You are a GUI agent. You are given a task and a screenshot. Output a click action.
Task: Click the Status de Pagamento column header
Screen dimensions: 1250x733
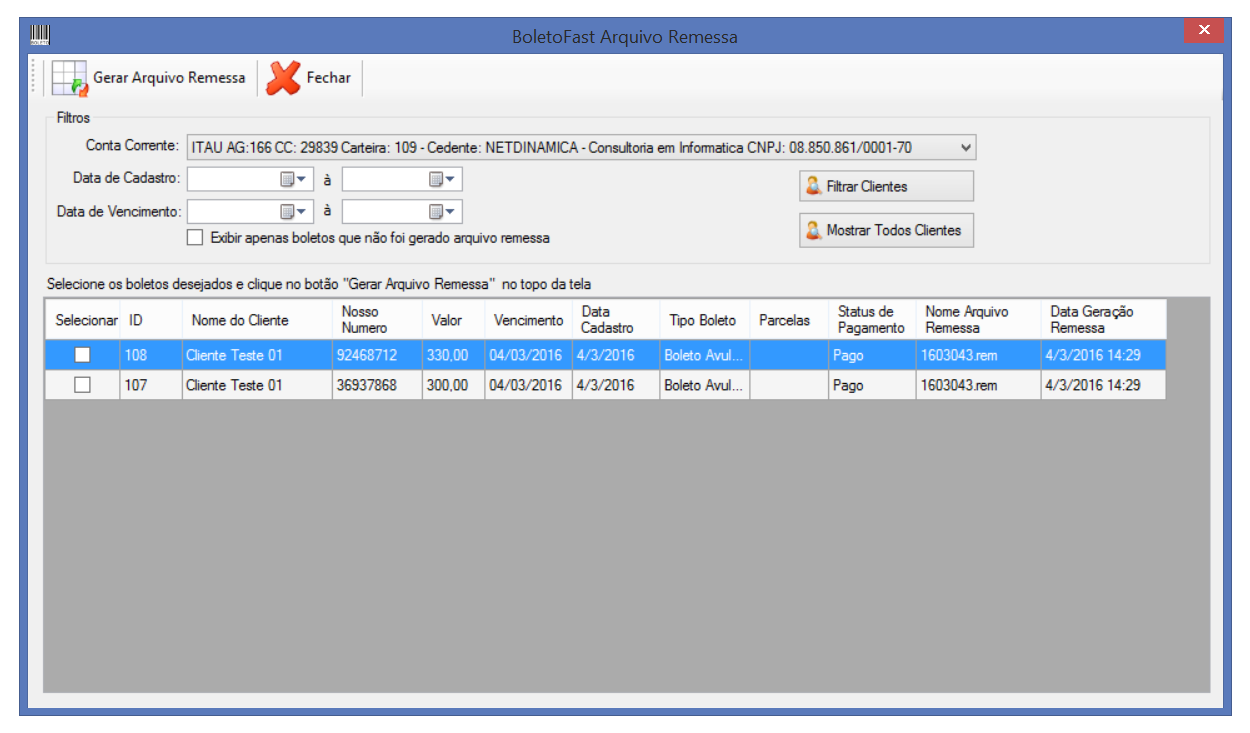(870, 320)
